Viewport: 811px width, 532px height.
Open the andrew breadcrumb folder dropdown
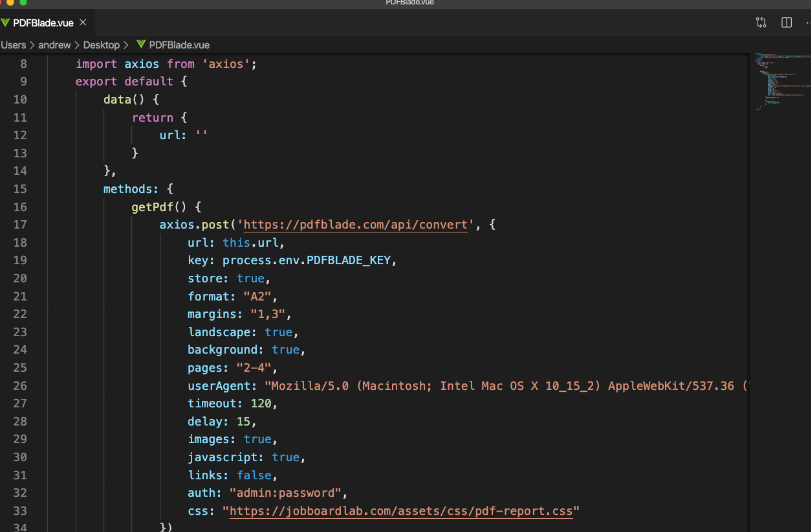coord(54,45)
